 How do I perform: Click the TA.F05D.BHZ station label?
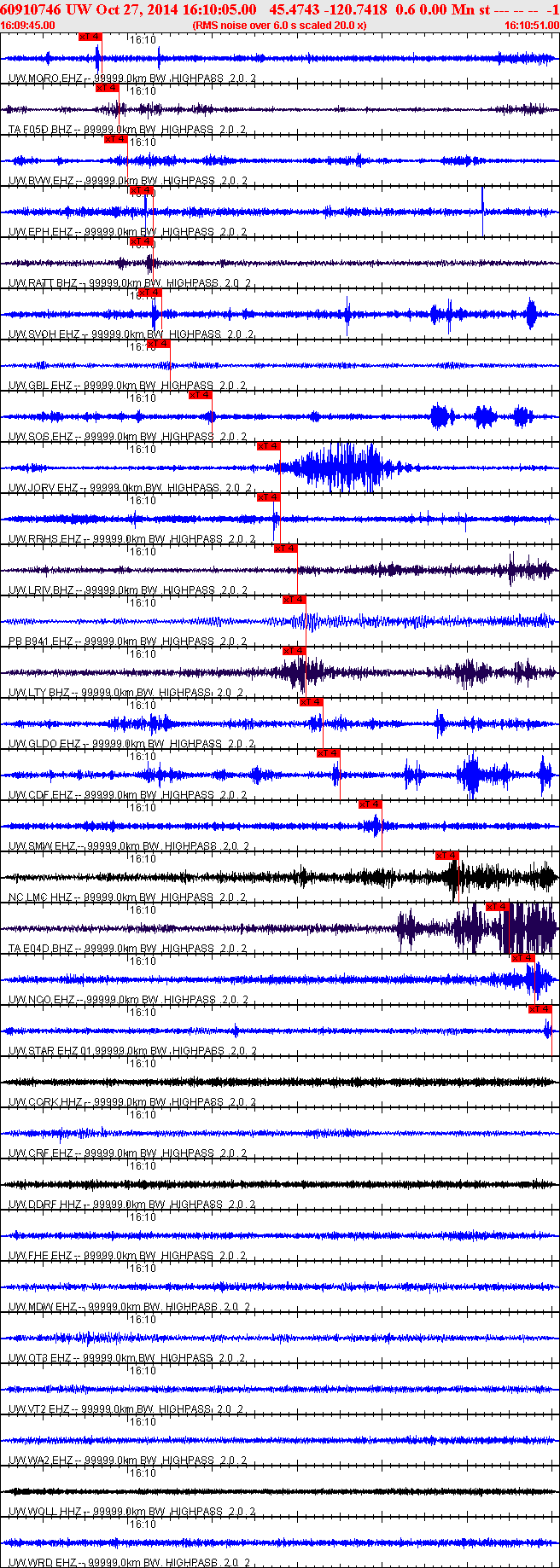pyautogui.click(x=127, y=130)
